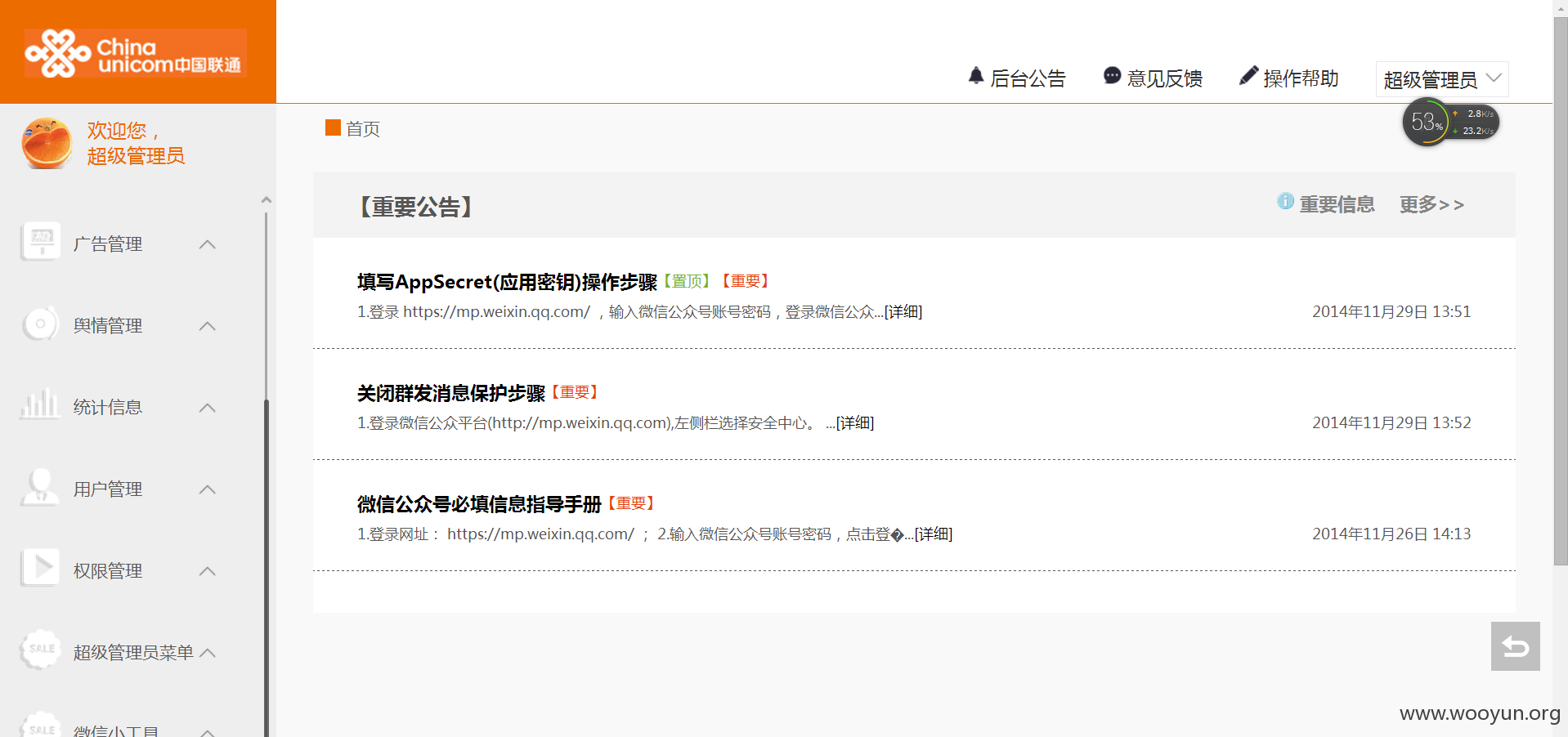
Task: Open 意见反馈 feedback link
Action: pos(1164,78)
